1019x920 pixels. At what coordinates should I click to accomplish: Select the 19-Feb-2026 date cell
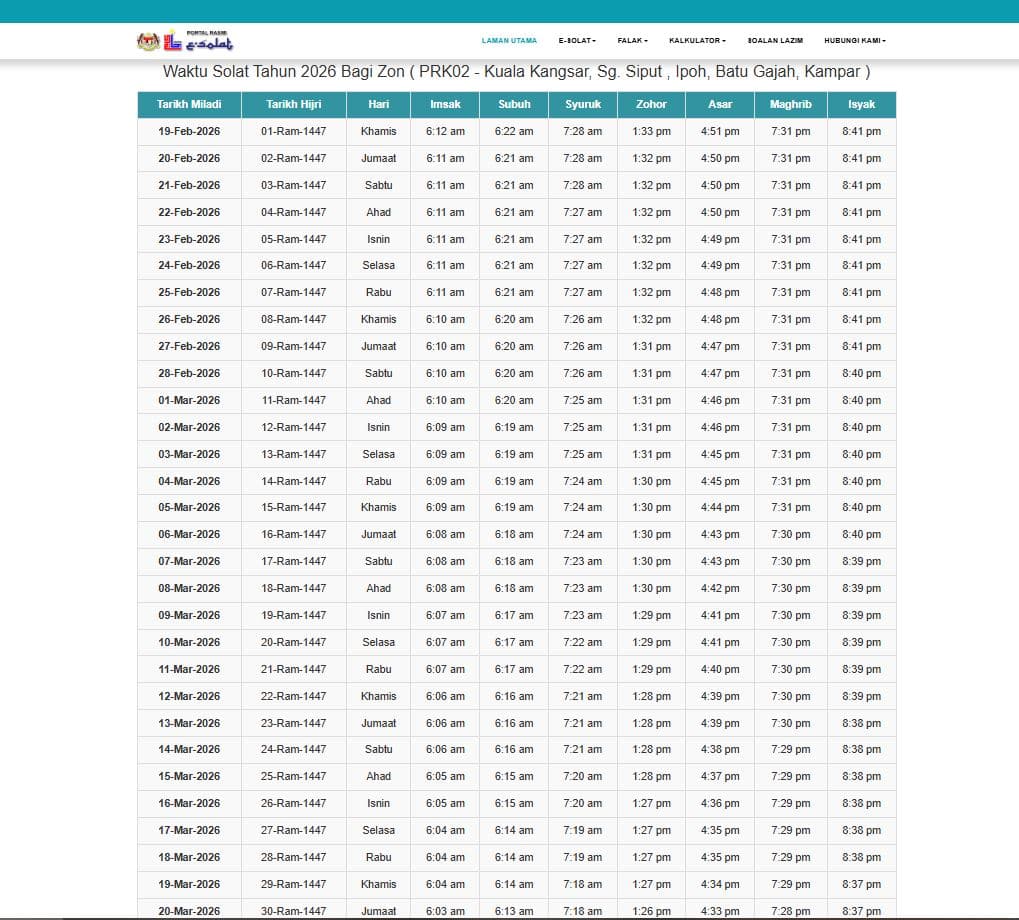point(189,131)
